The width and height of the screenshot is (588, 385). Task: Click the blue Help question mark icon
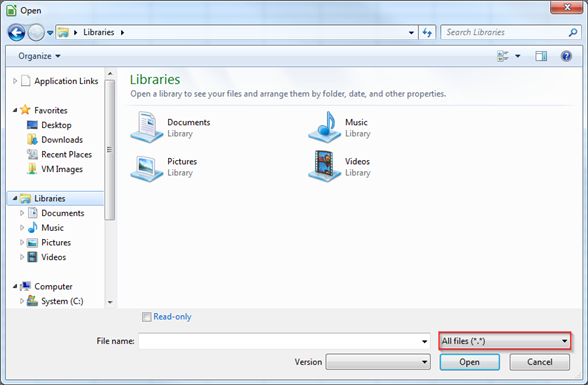(566, 56)
